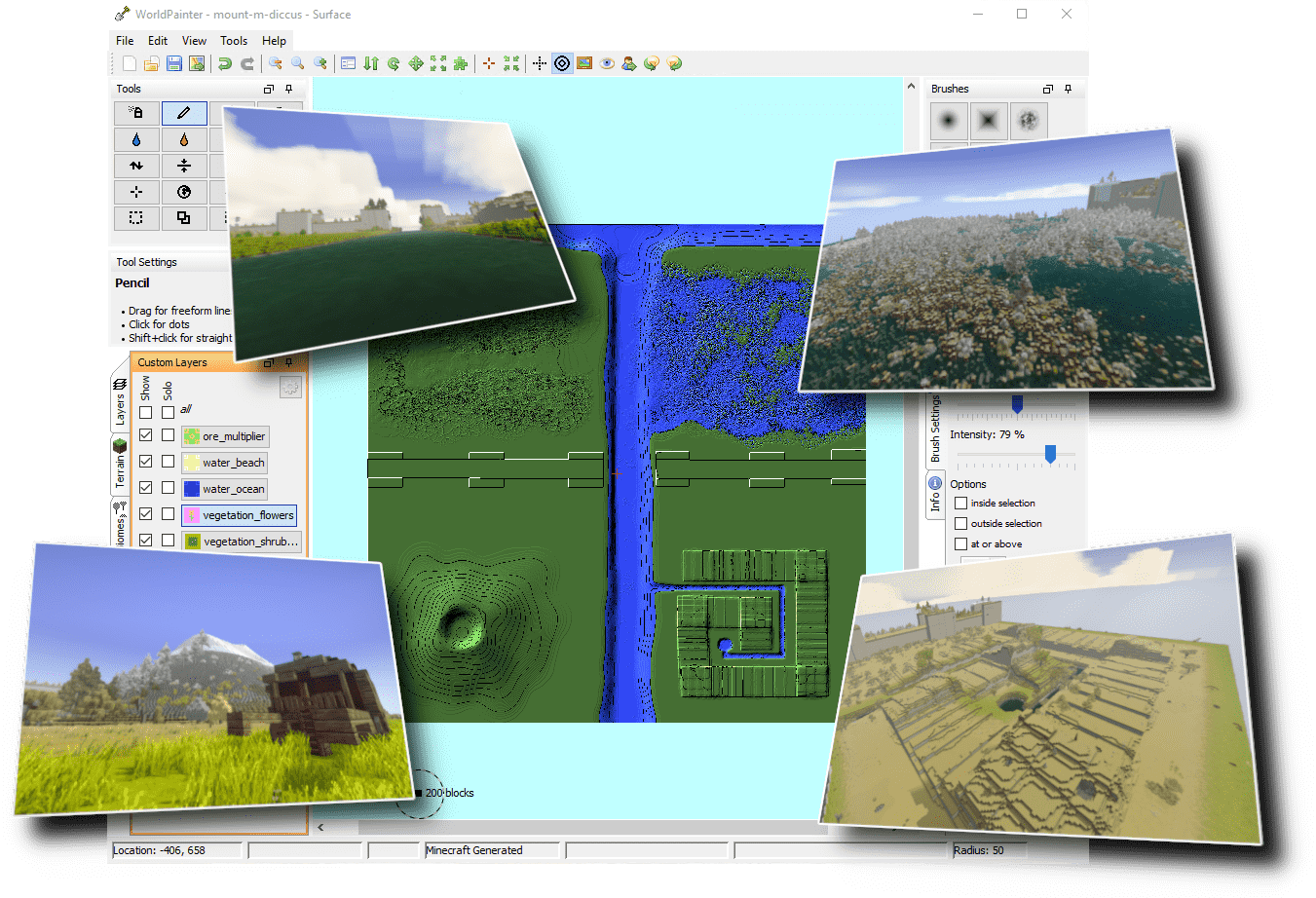Viewport: 1316px width, 898px height.
Task: Undock the Tools panel
Action: [269, 89]
